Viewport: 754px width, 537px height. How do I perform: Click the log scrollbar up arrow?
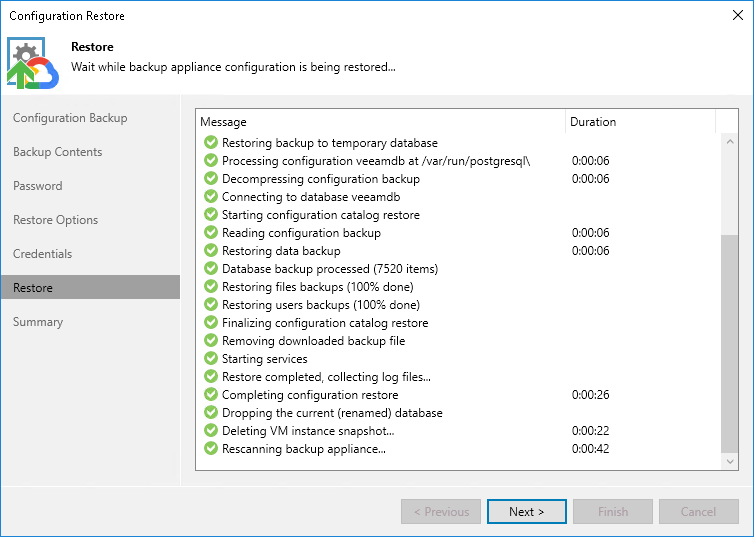click(x=730, y=142)
